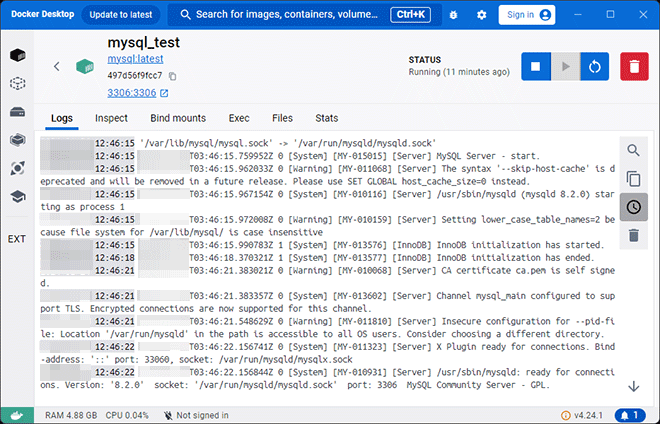The image size is (660, 424).
Task: Switch to the Logs tab
Action: click(62, 118)
